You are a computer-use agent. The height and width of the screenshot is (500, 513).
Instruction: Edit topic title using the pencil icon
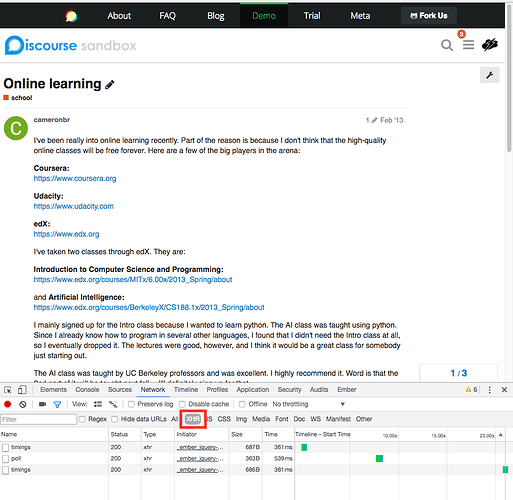click(110, 84)
